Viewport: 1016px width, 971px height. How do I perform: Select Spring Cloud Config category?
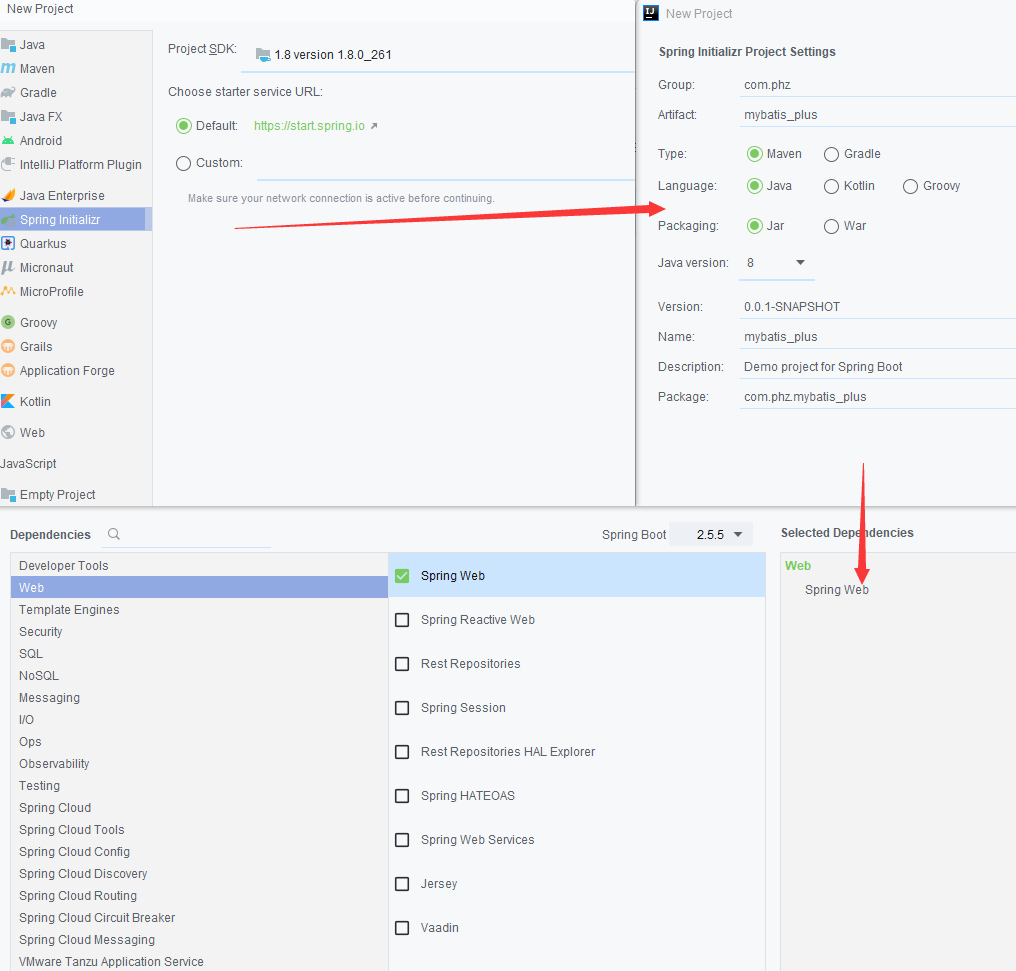click(200, 852)
